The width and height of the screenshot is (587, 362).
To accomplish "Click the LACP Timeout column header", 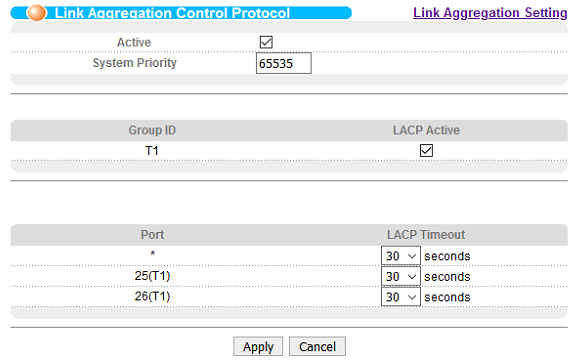I will click(x=426, y=235).
